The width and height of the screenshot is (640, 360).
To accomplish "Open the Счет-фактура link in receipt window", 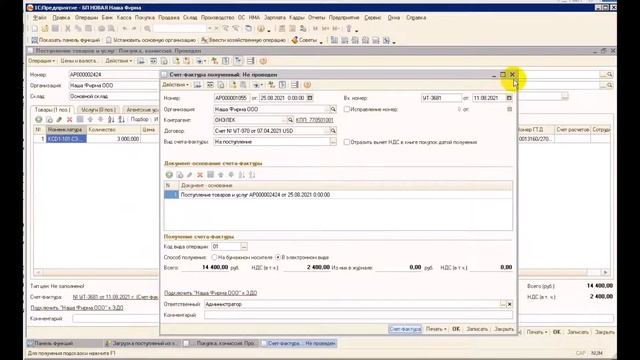I will [x=115, y=297].
